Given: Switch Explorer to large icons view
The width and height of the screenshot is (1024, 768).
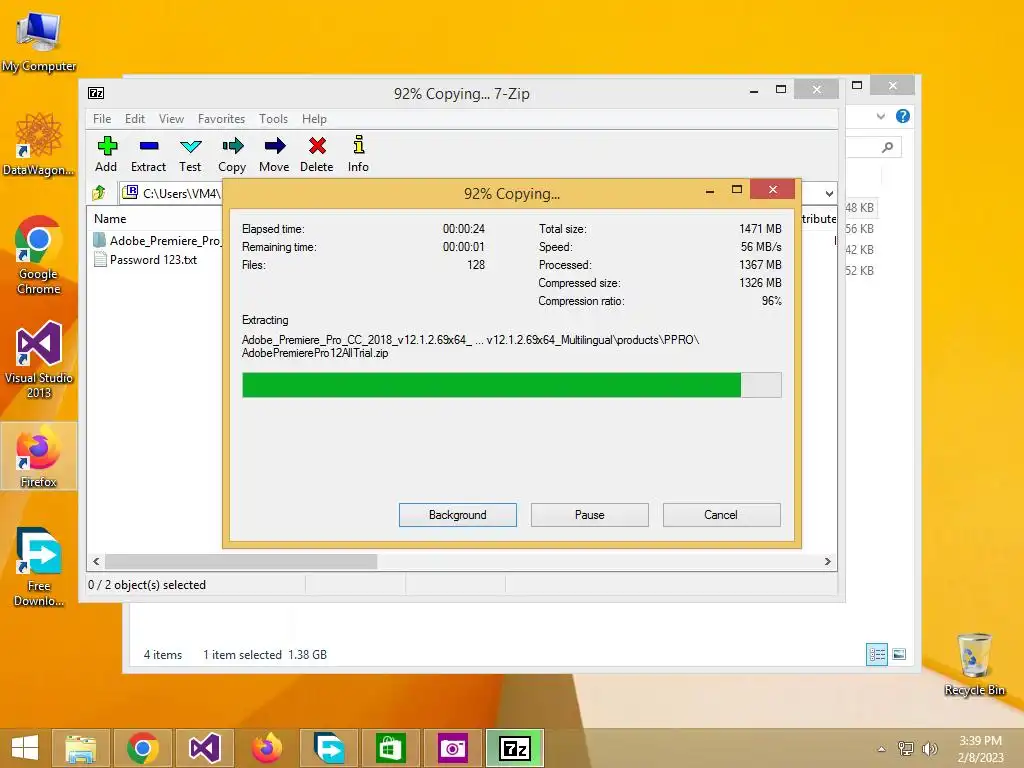Looking at the screenshot, I should pos(899,654).
